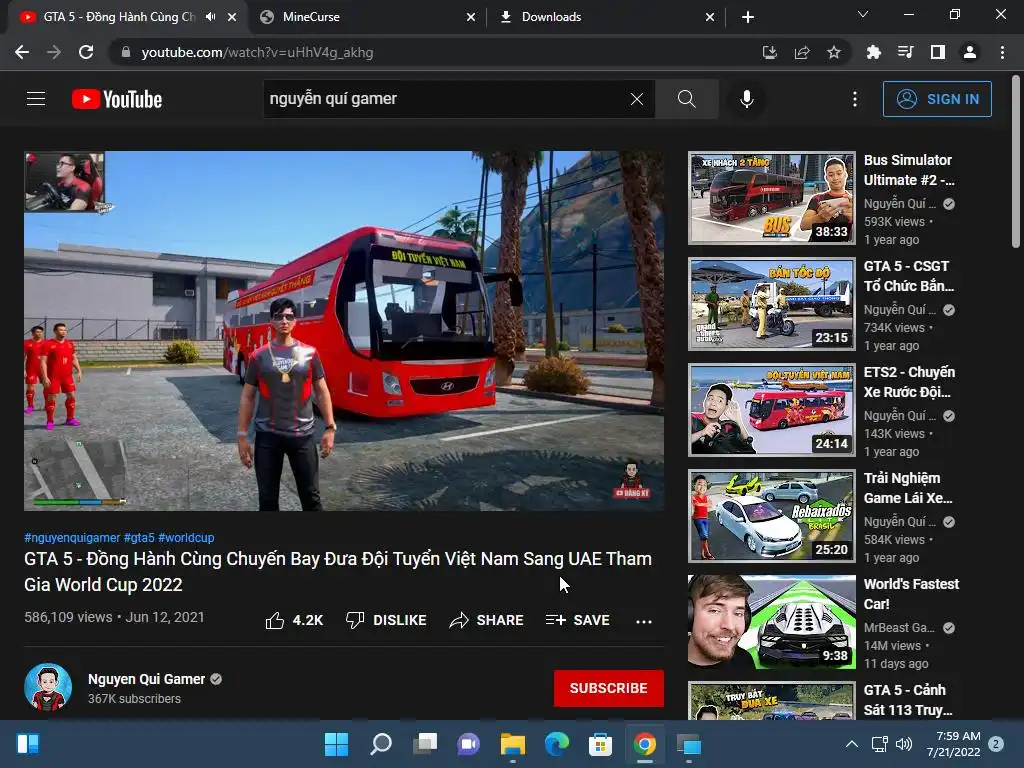The width and height of the screenshot is (1024, 768).
Task: Clear the search box text with X
Action: [x=637, y=99]
